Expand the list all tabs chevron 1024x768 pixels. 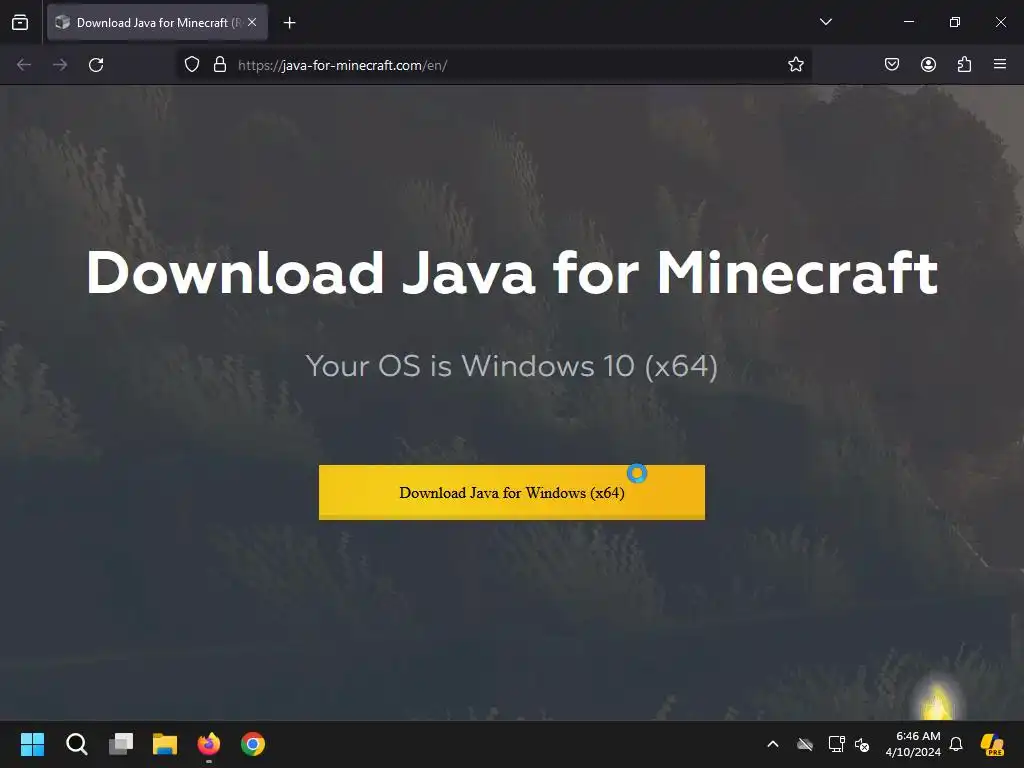[825, 22]
